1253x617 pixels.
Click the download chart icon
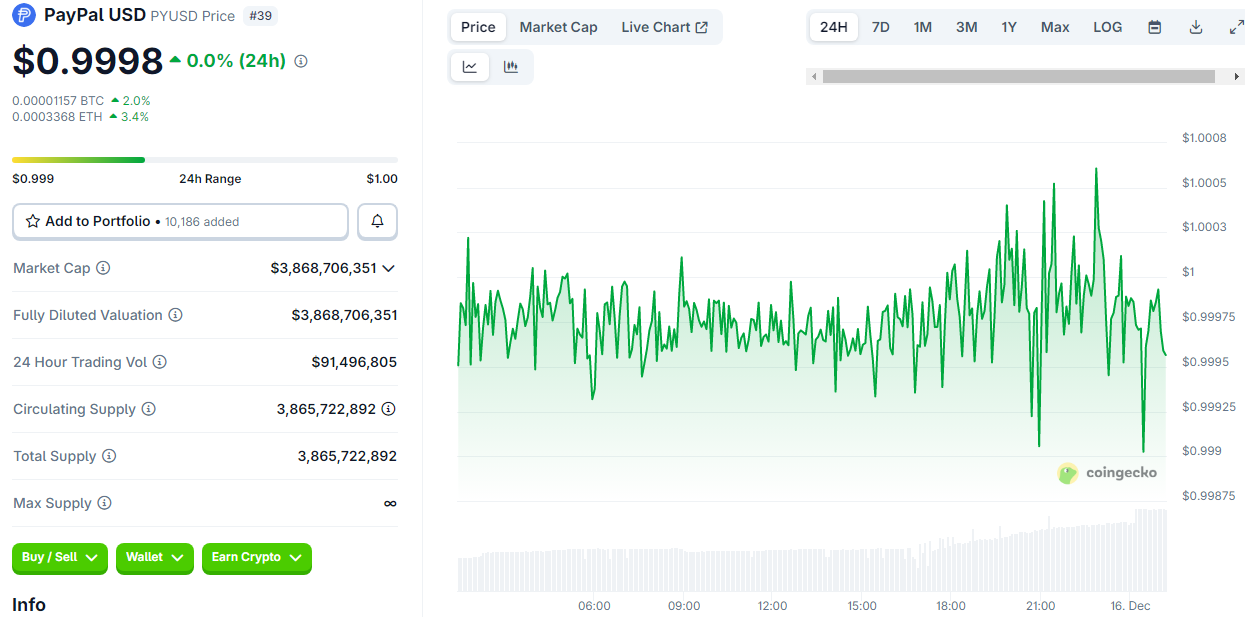coord(1195,27)
